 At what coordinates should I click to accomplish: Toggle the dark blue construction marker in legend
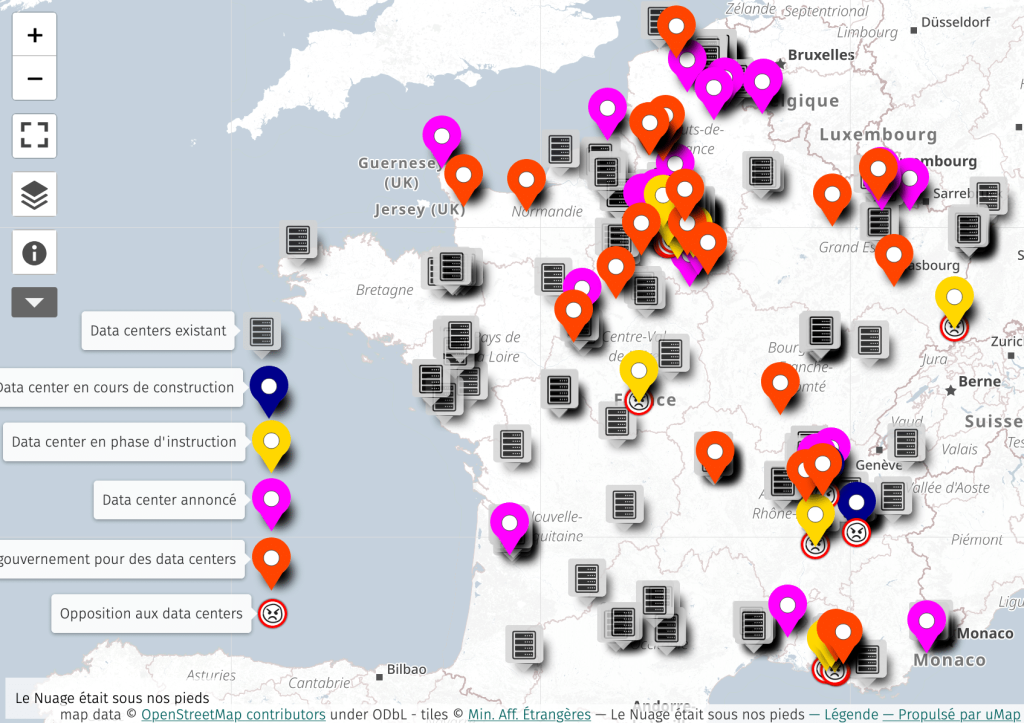269,387
